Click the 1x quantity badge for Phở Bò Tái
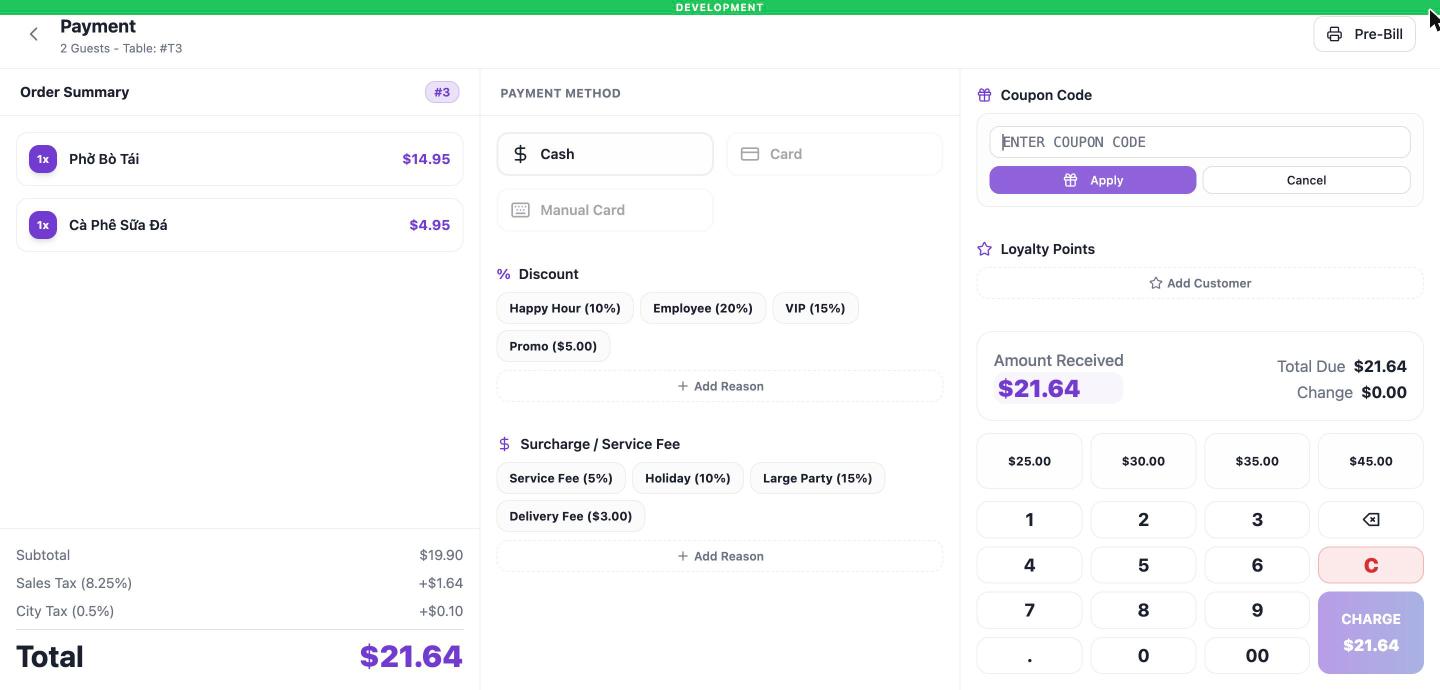This screenshot has width=1440, height=690. 43,159
